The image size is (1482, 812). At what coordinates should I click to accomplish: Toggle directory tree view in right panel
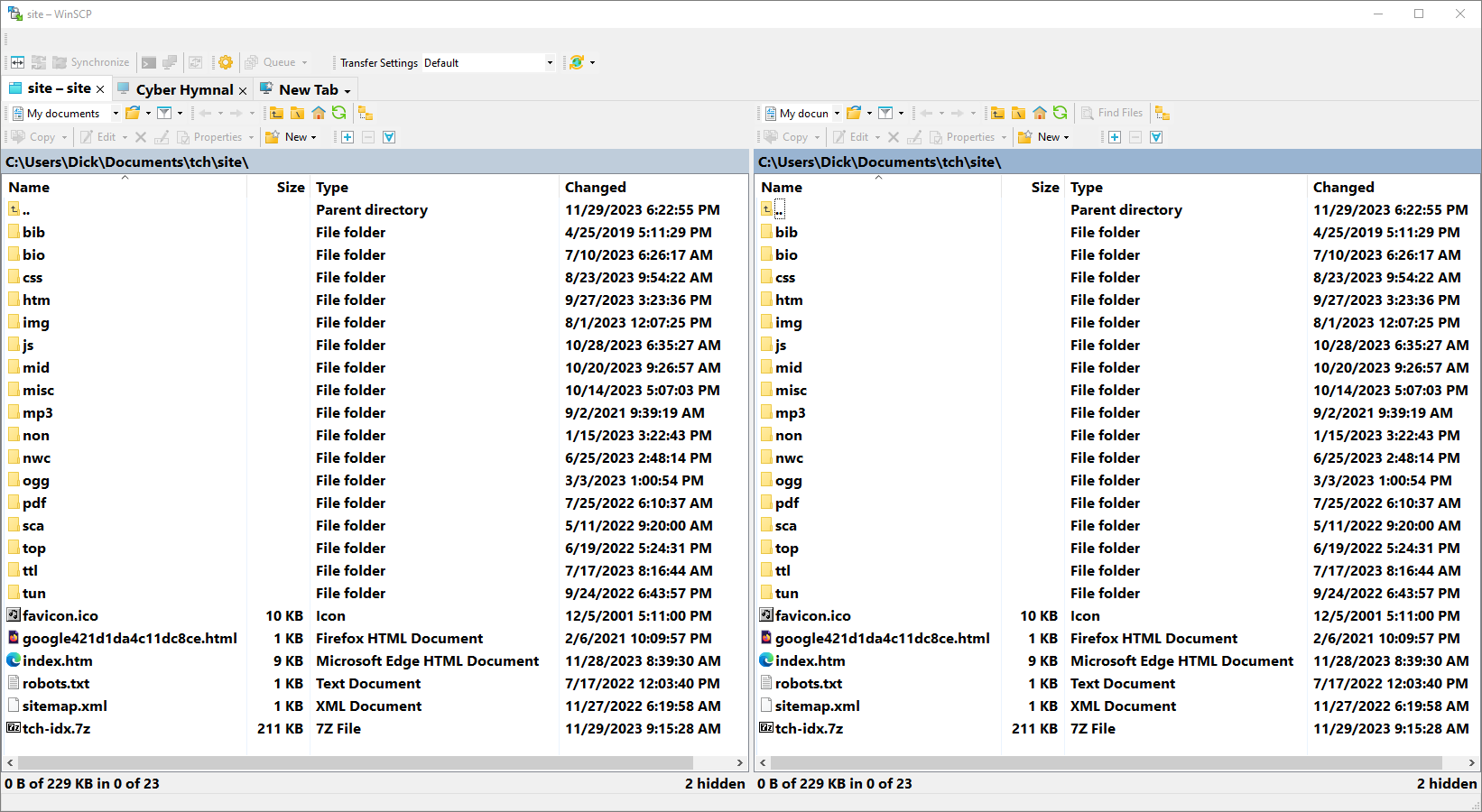point(1162,113)
